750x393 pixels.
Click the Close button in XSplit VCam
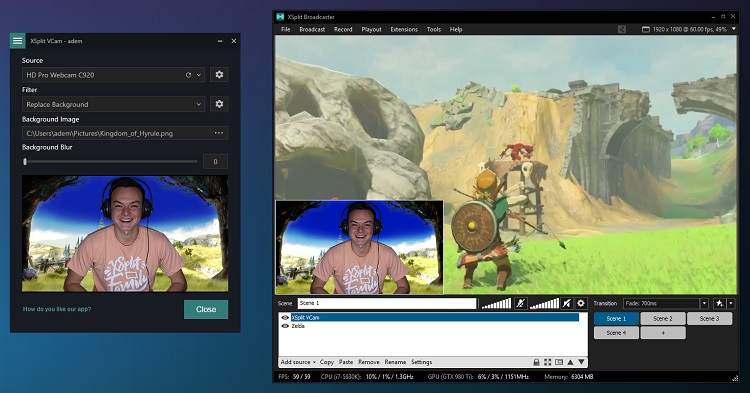pos(206,309)
